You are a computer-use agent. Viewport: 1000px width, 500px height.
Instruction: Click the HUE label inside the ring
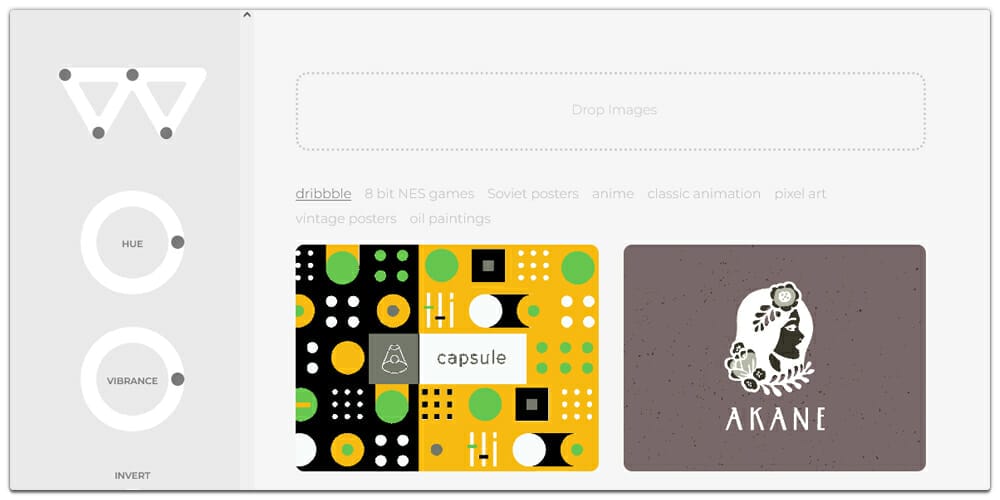132,244
